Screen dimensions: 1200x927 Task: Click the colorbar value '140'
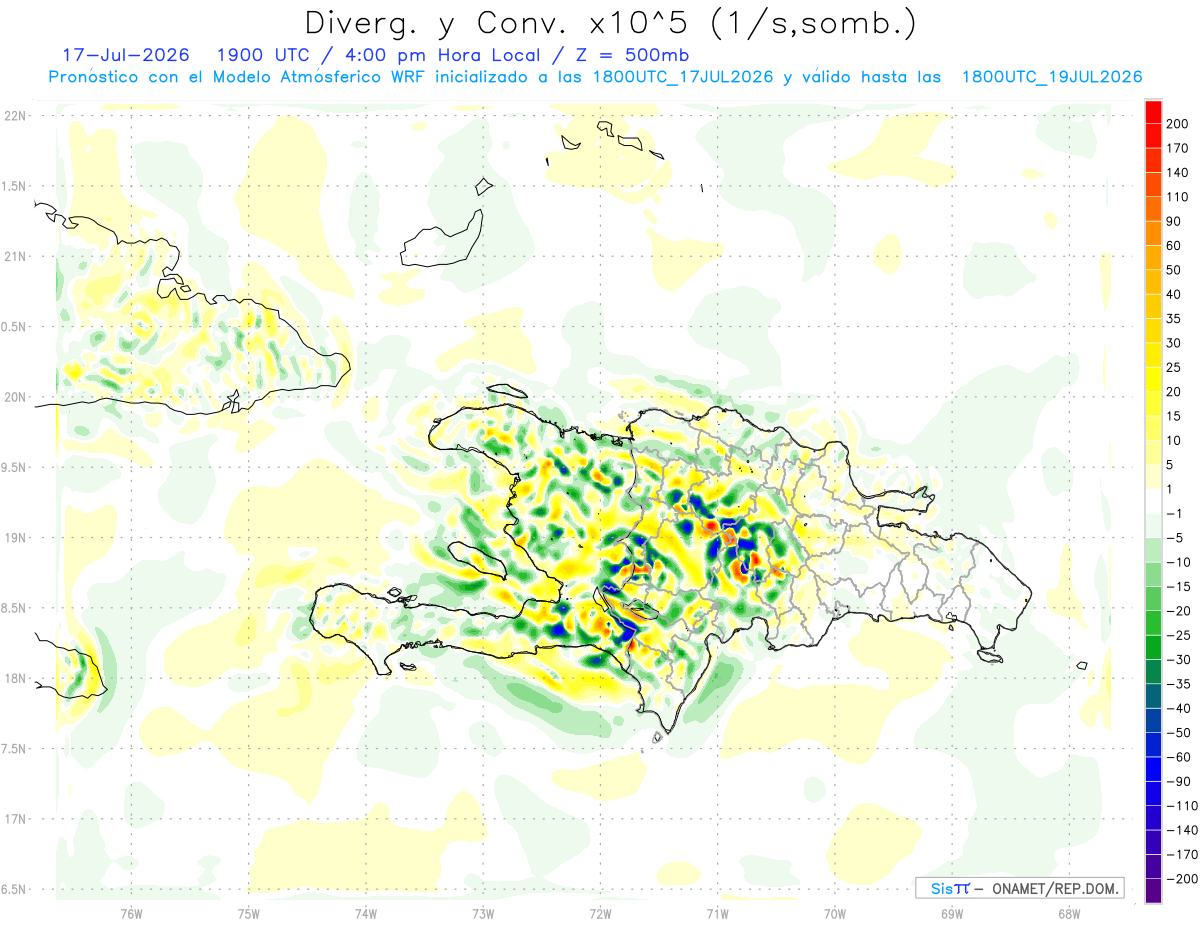(x=1178, y=172)
